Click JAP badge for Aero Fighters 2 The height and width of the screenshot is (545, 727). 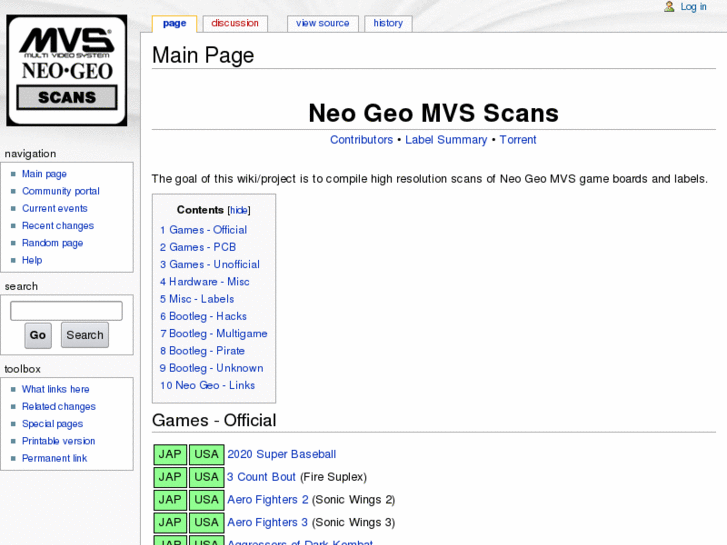click(170, 500)
